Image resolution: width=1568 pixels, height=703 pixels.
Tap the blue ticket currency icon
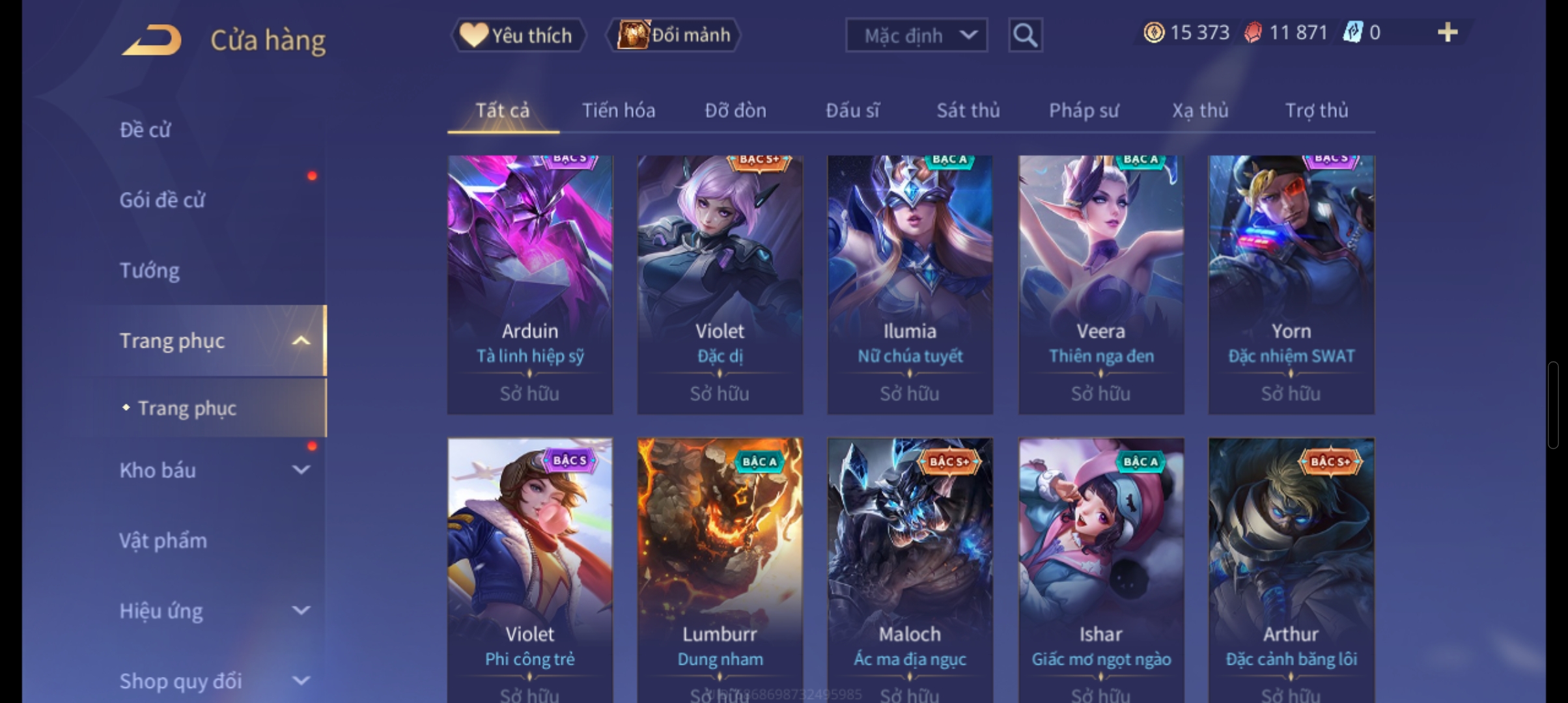pyautogui.click(x=1353, y=33)
